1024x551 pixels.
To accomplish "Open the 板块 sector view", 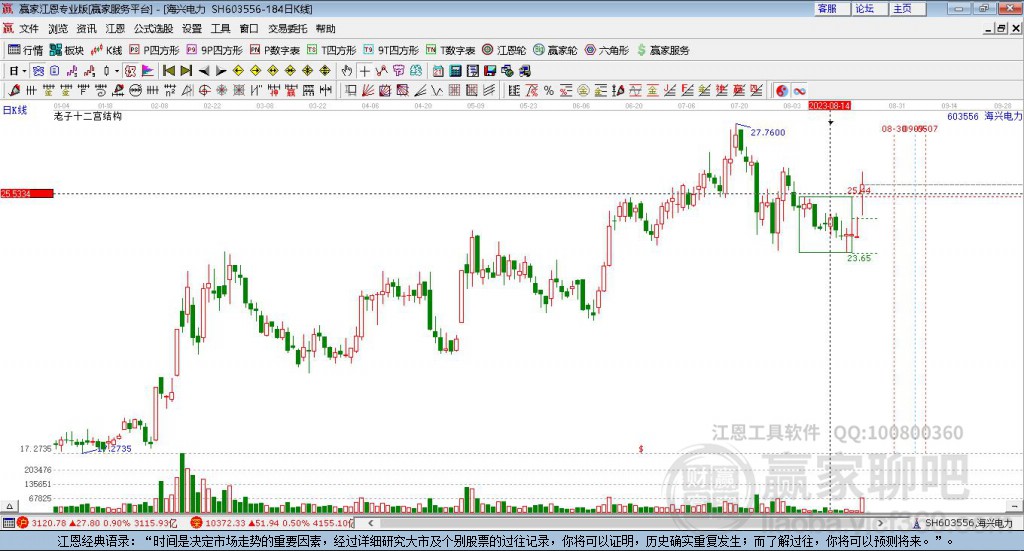I will coord(67,50).
